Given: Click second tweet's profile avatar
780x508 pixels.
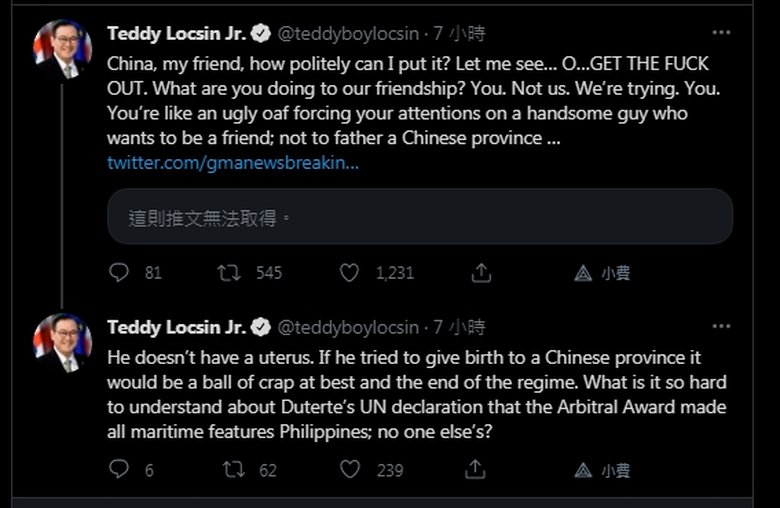Looking at the screenshot, I should tap(62, 342).
